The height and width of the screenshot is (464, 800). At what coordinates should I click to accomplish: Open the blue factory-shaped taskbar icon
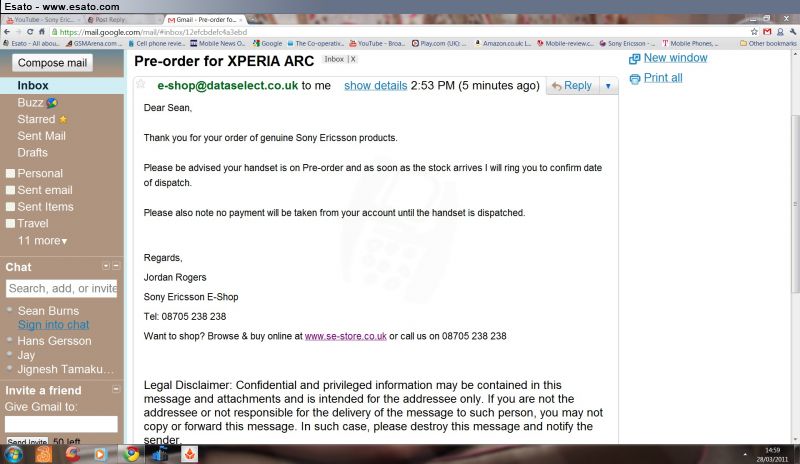[x=160, y=454]
